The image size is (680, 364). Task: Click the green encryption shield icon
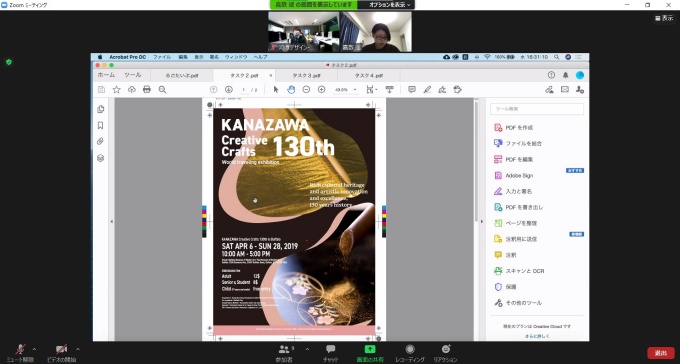pos(9,62)
